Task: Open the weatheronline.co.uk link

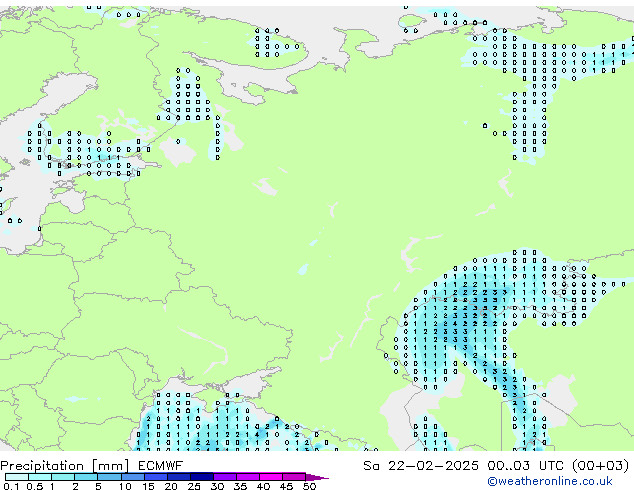Action: coord(550,481)
